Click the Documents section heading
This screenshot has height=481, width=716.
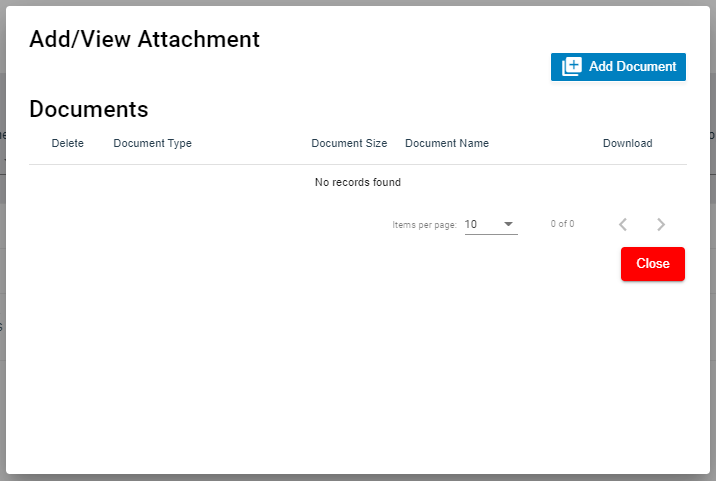tap(89, 109)
